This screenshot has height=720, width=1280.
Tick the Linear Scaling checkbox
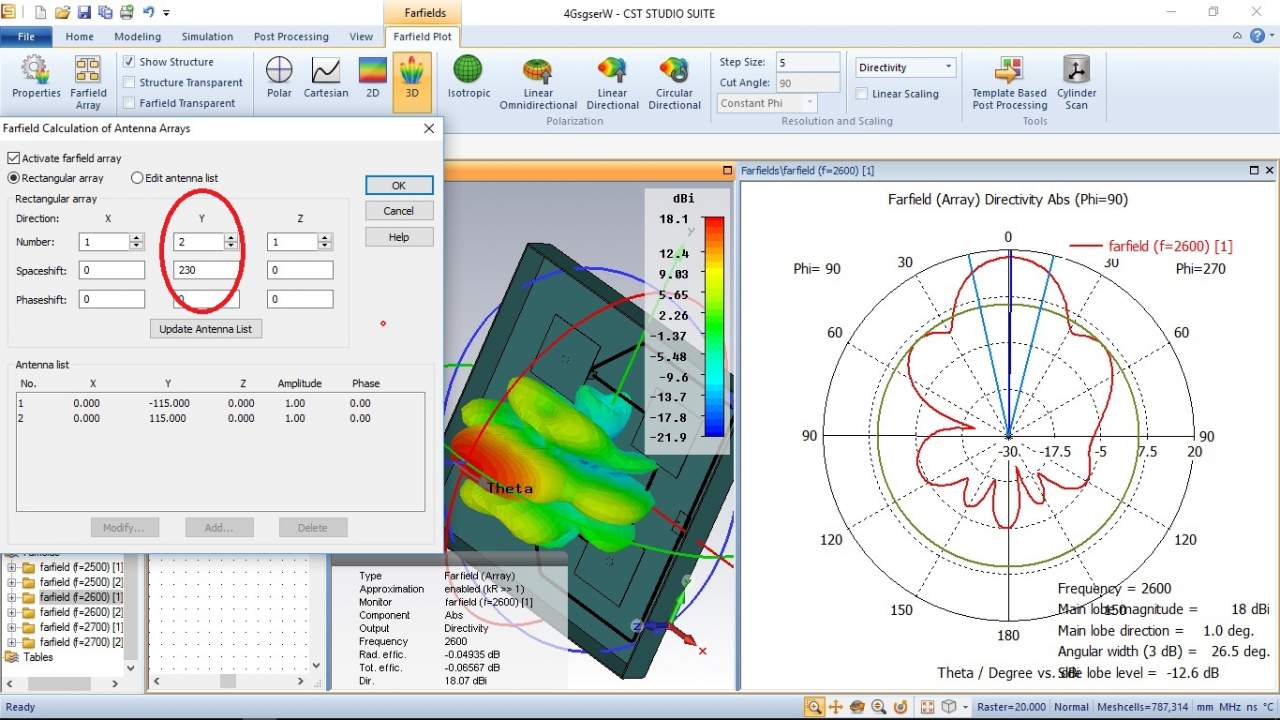(x=862, y=94)
